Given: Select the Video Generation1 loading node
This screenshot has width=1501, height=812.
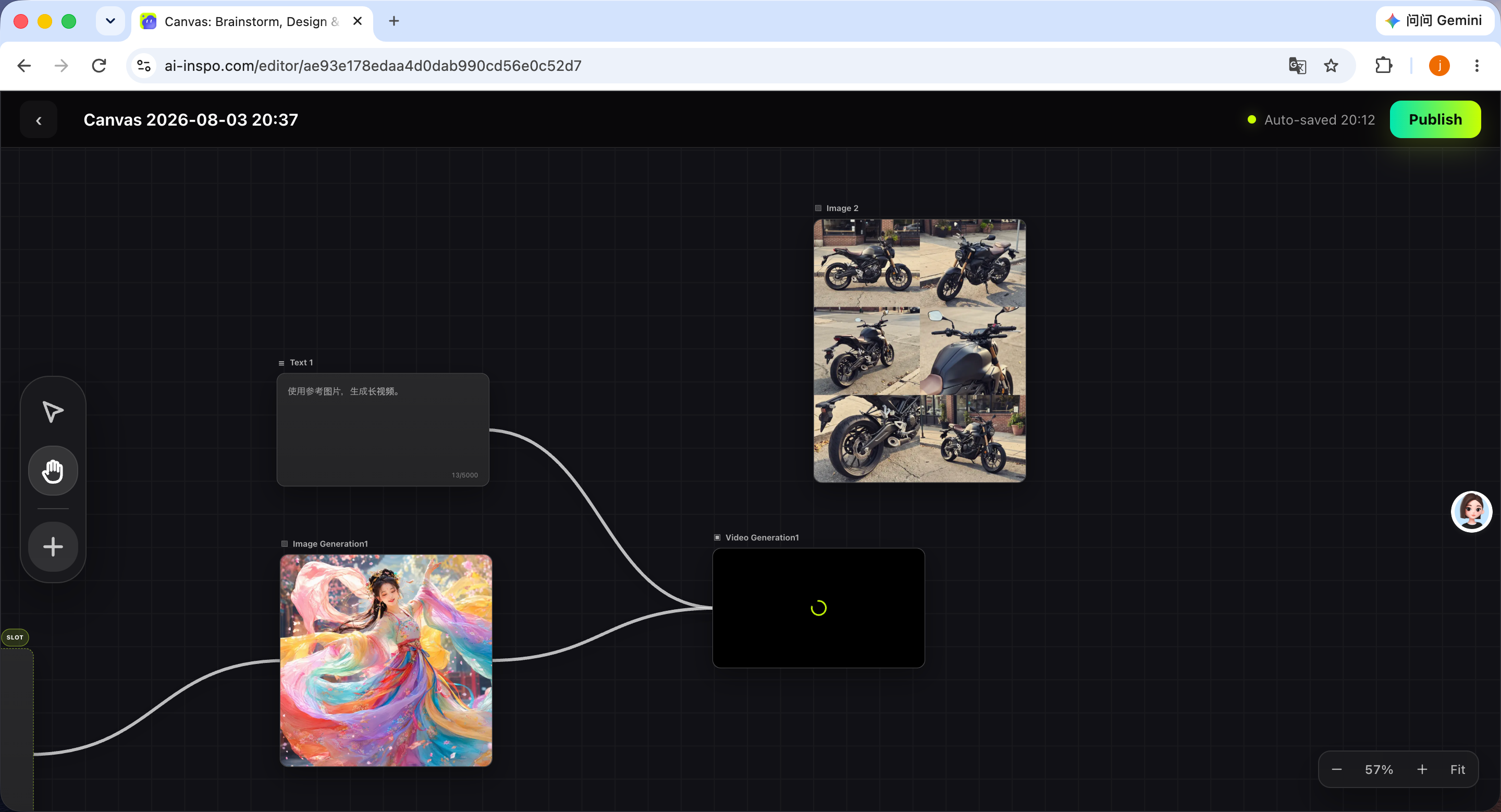Looking at the screenshot, I should (x=818, y=608).
